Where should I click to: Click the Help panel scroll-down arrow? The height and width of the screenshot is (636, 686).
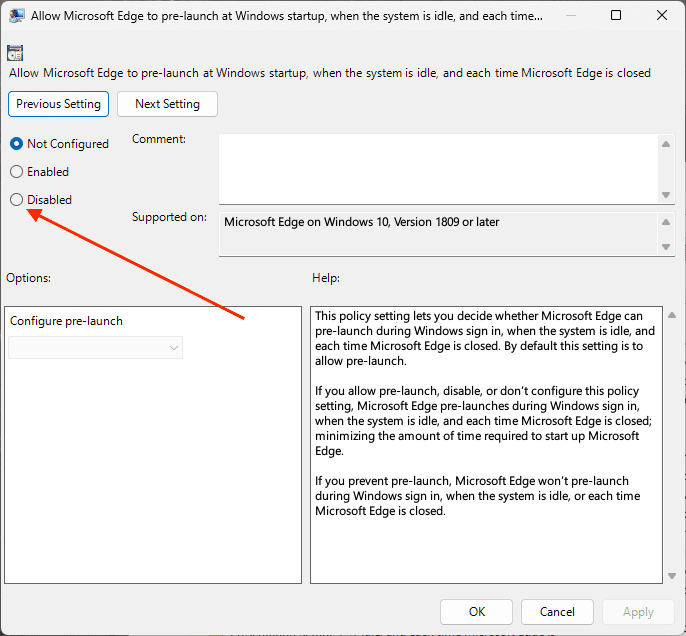[672, 576]
